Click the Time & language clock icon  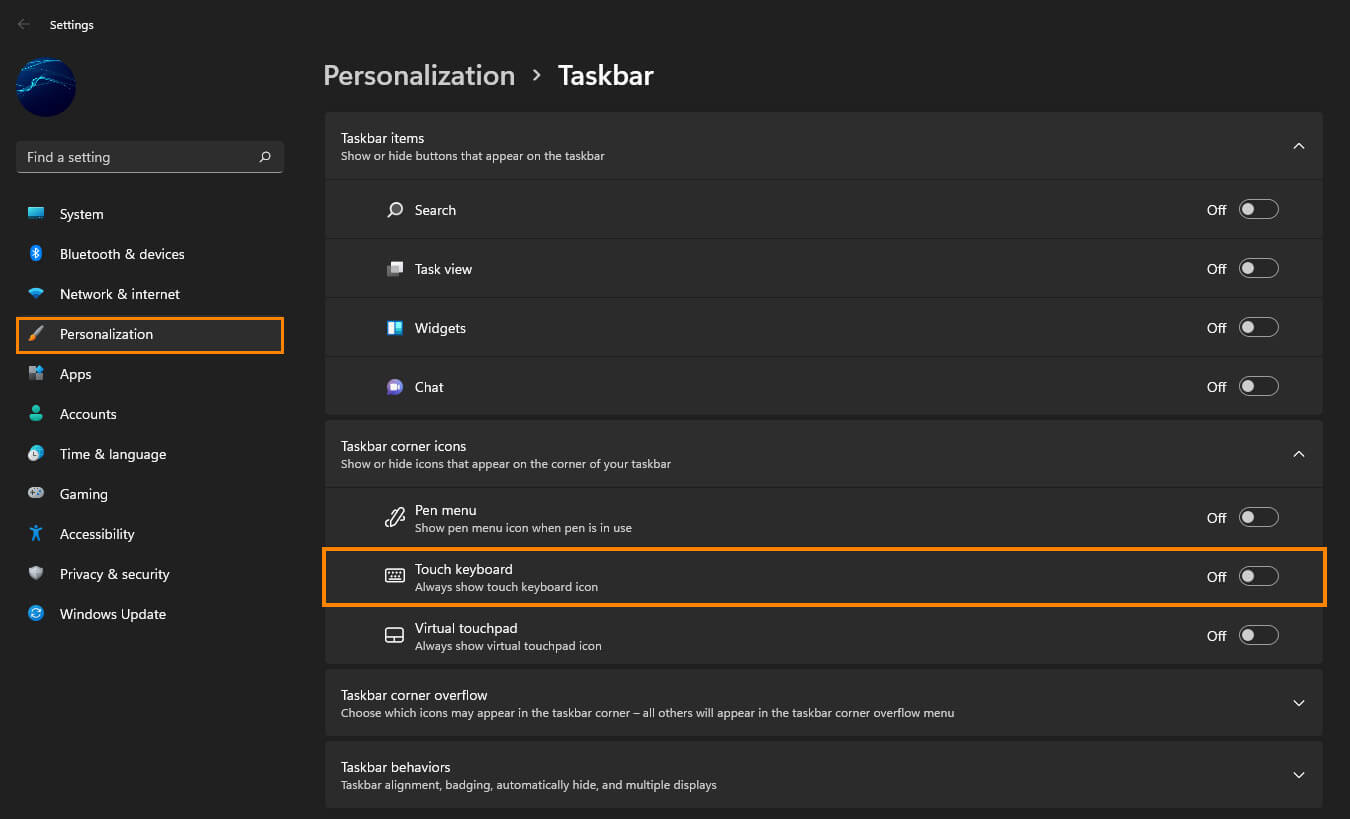36,454
